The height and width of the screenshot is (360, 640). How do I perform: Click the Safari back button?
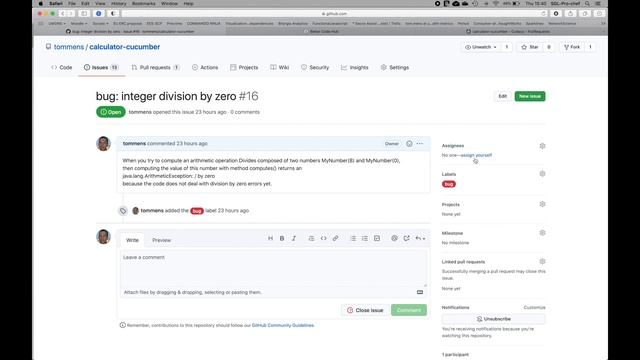pyautogui.click(x=63, y=13)
